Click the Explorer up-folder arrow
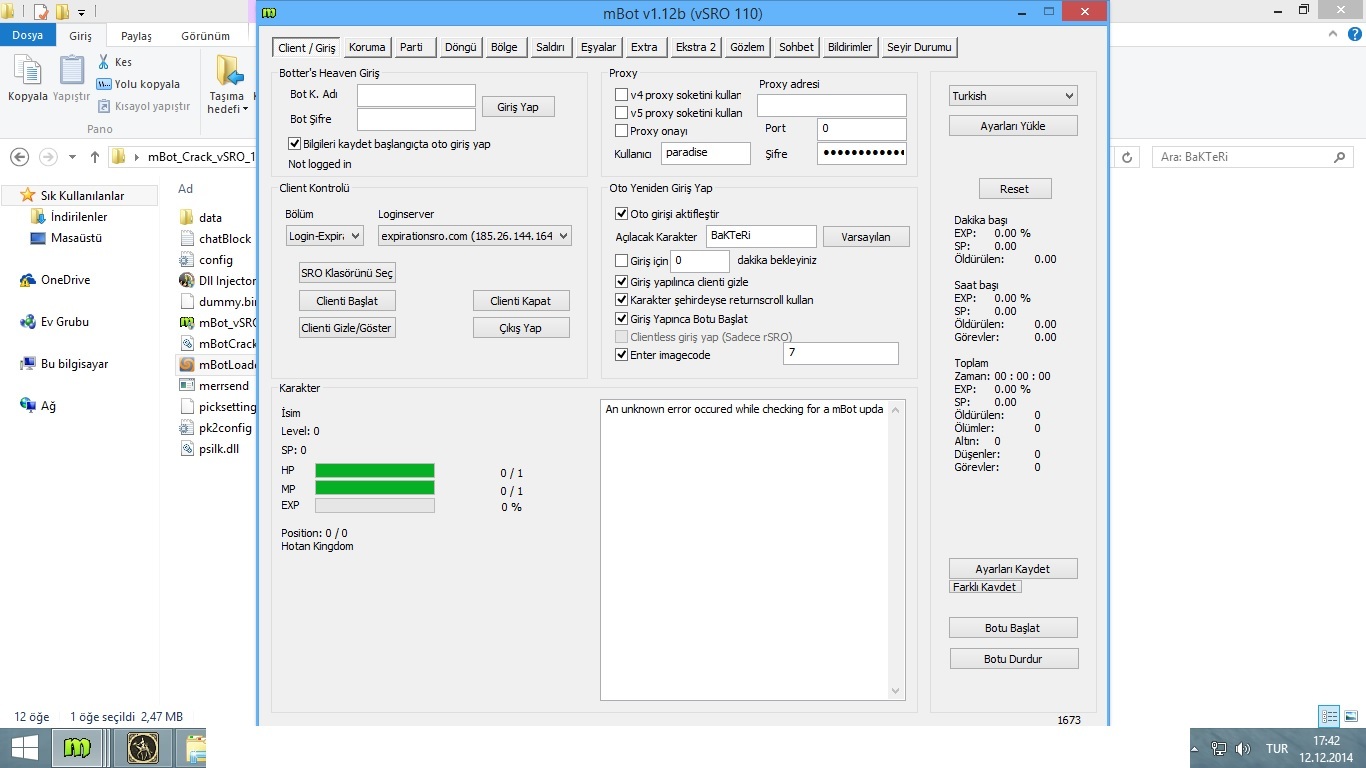The width and height of the screenshot is (1366, 768). point(95,157)
